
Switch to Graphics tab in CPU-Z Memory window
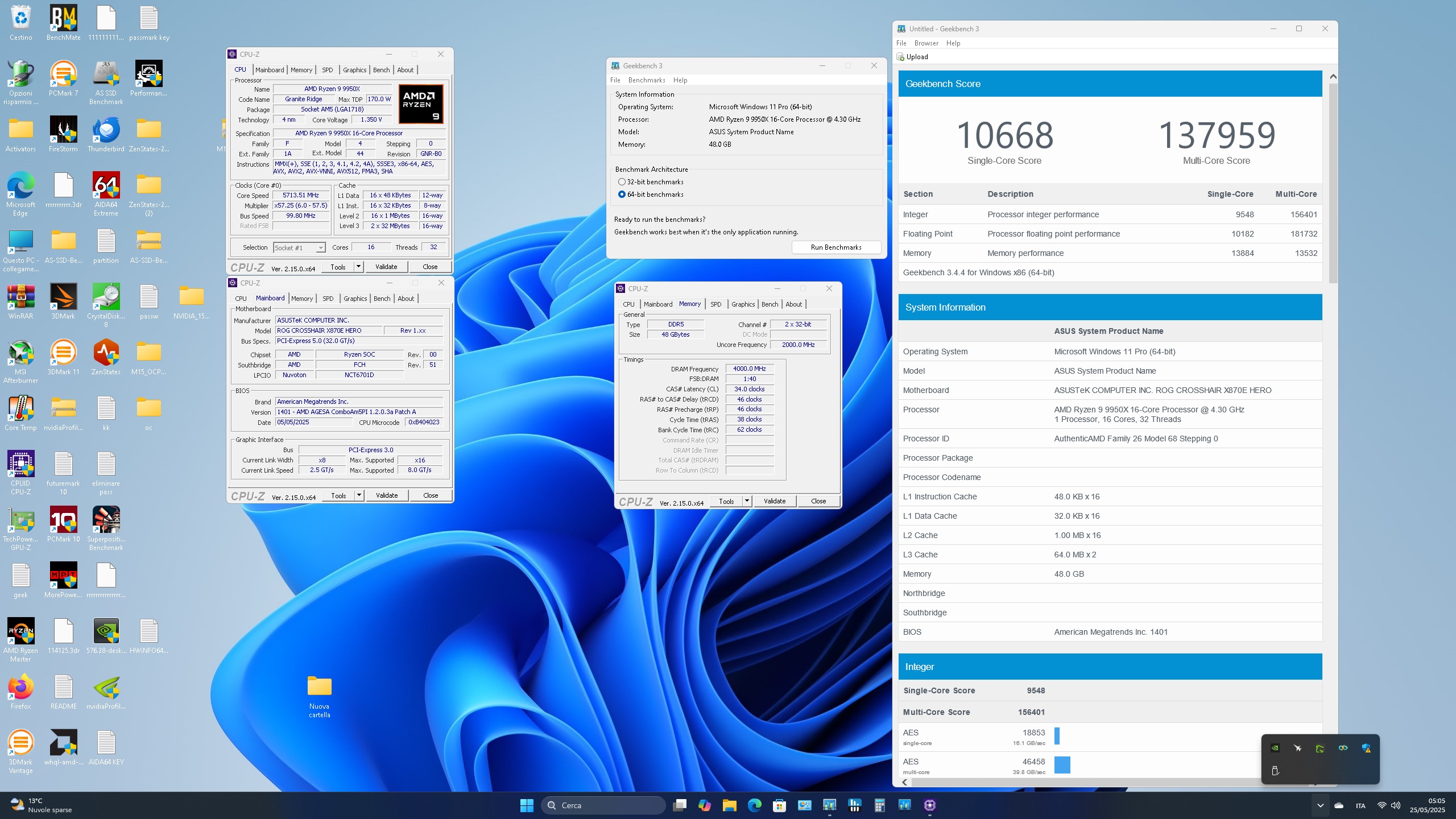tap(743, 304)
